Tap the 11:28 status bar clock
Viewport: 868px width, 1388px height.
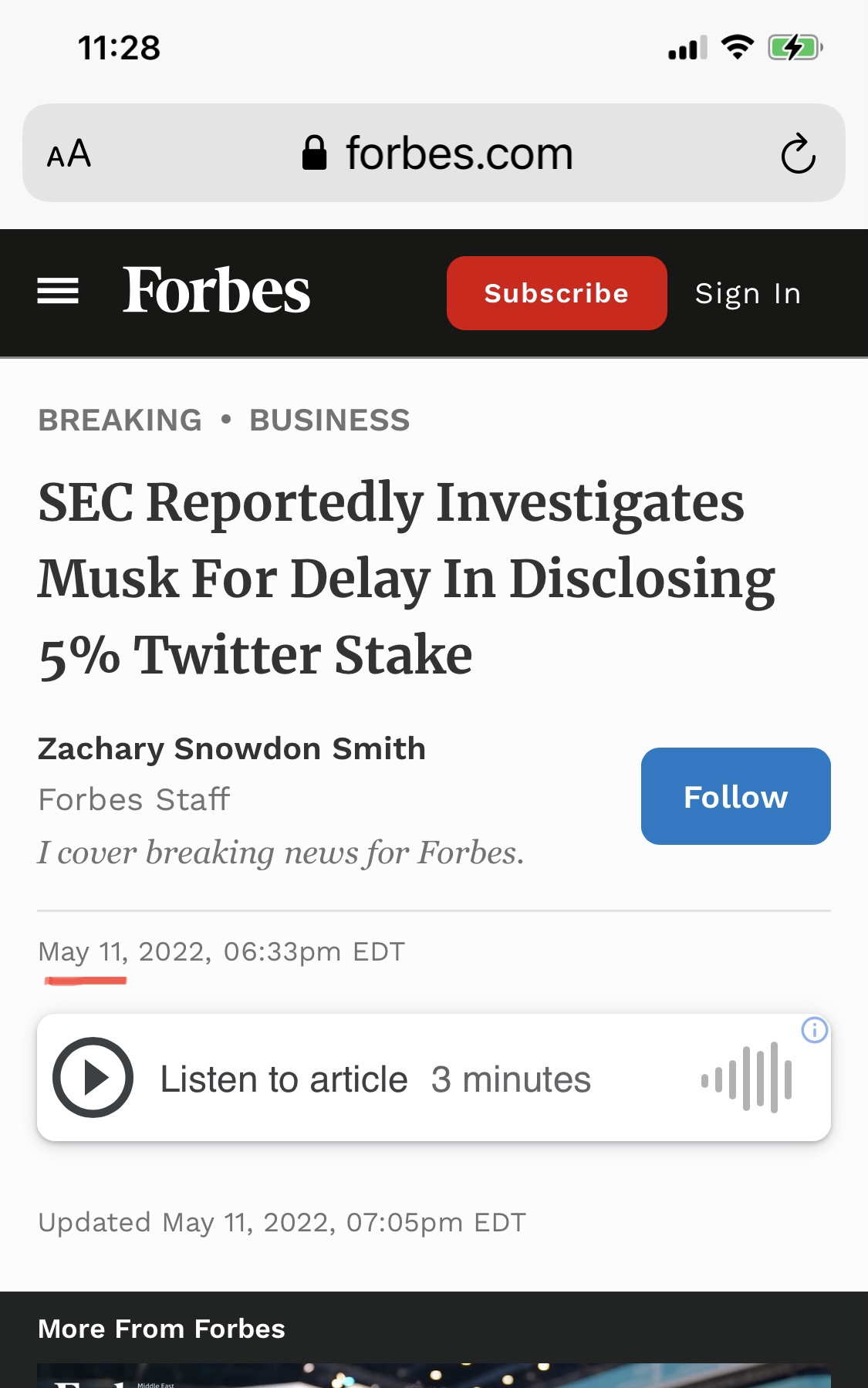click(119, 48)
